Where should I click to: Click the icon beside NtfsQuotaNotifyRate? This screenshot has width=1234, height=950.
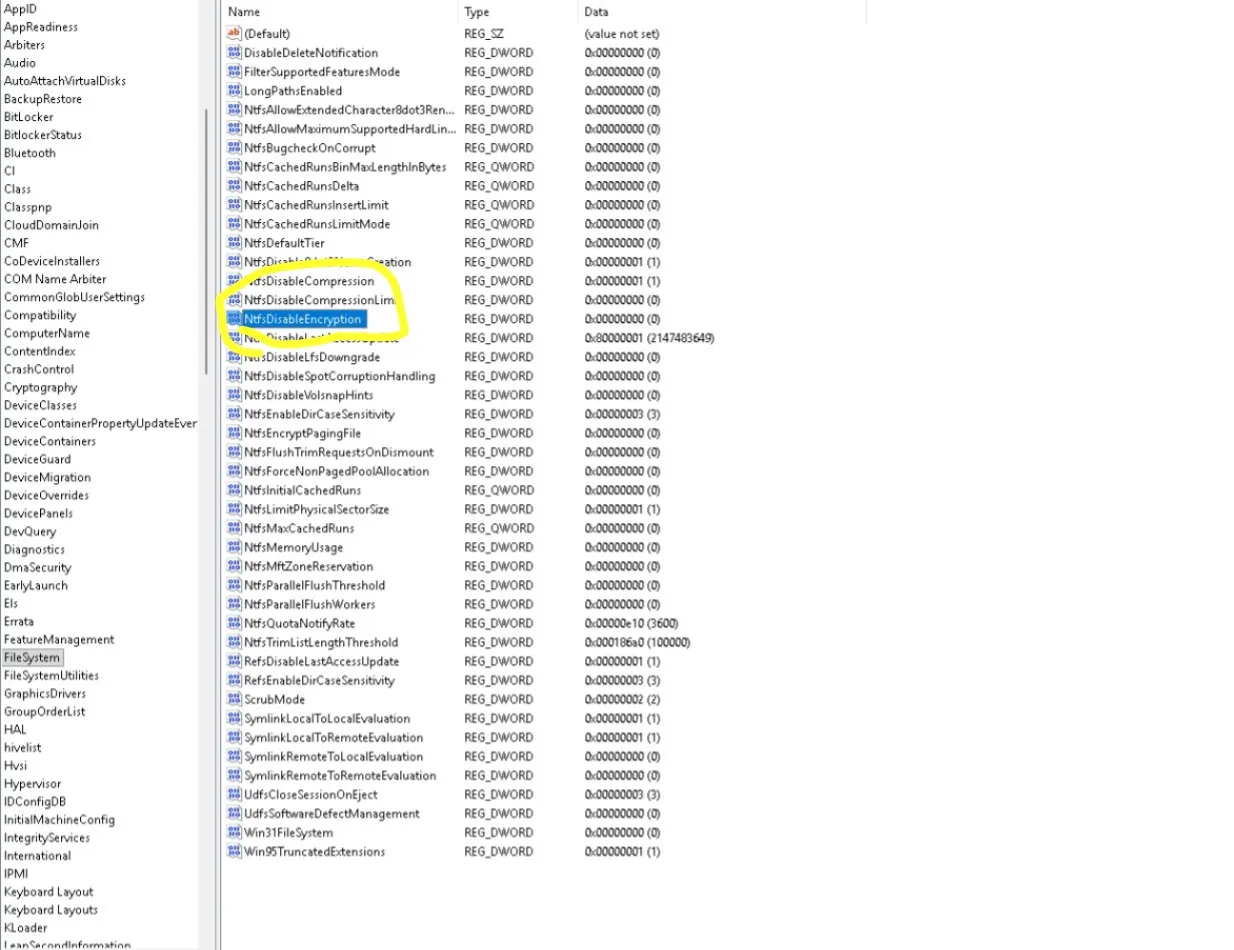pos(235,623)
